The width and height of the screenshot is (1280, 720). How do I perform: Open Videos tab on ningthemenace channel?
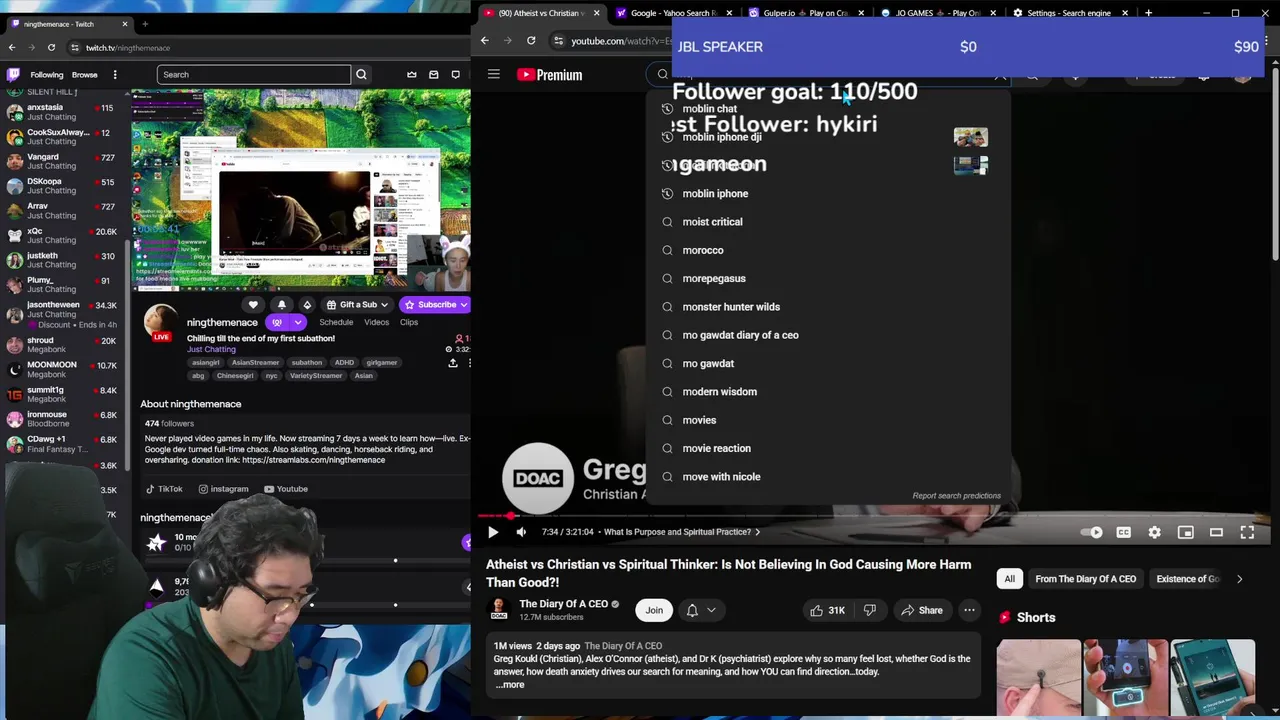[x=376, y=322]
